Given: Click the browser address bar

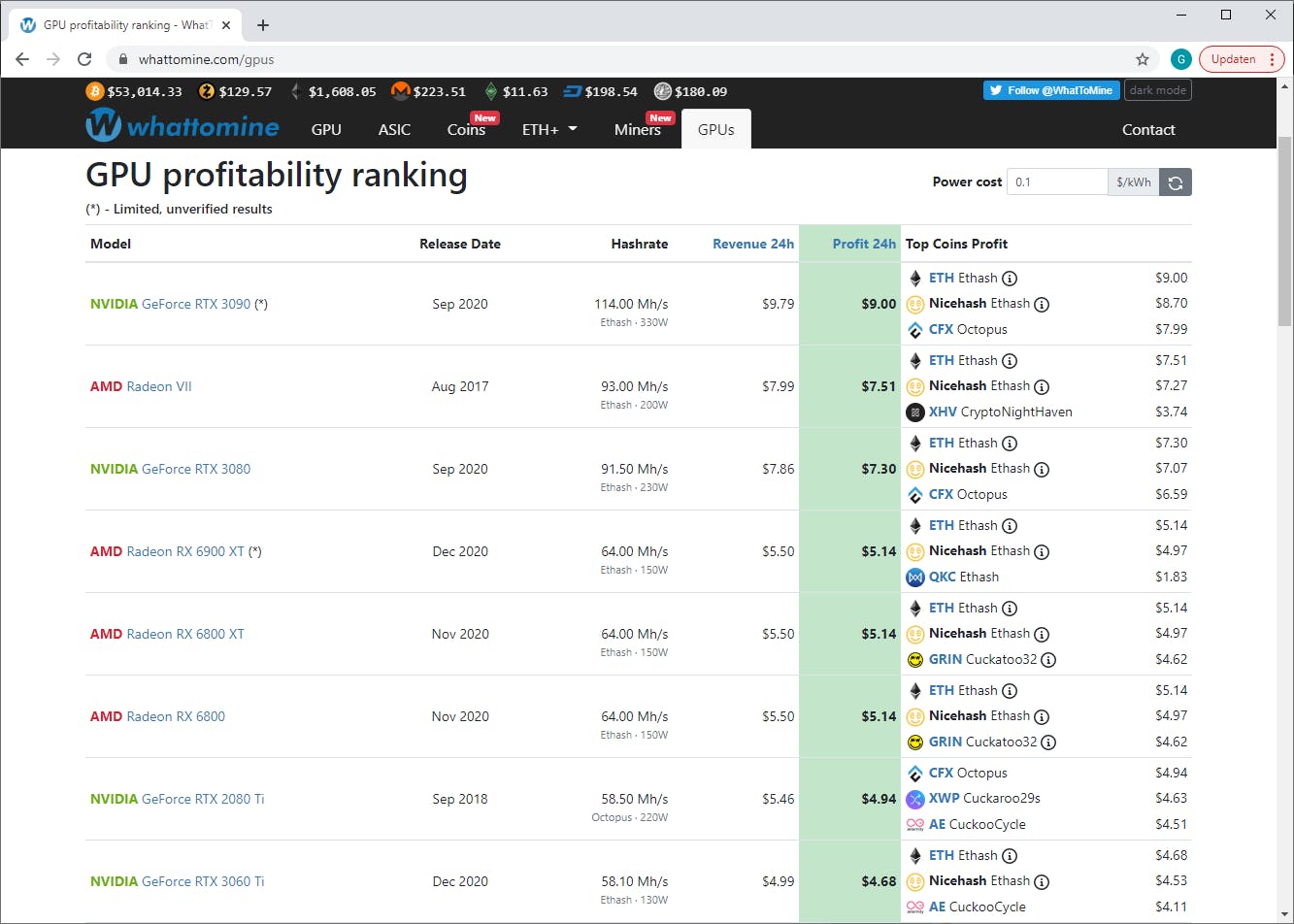Looking at the screenshot, I should tap(631, 59).
